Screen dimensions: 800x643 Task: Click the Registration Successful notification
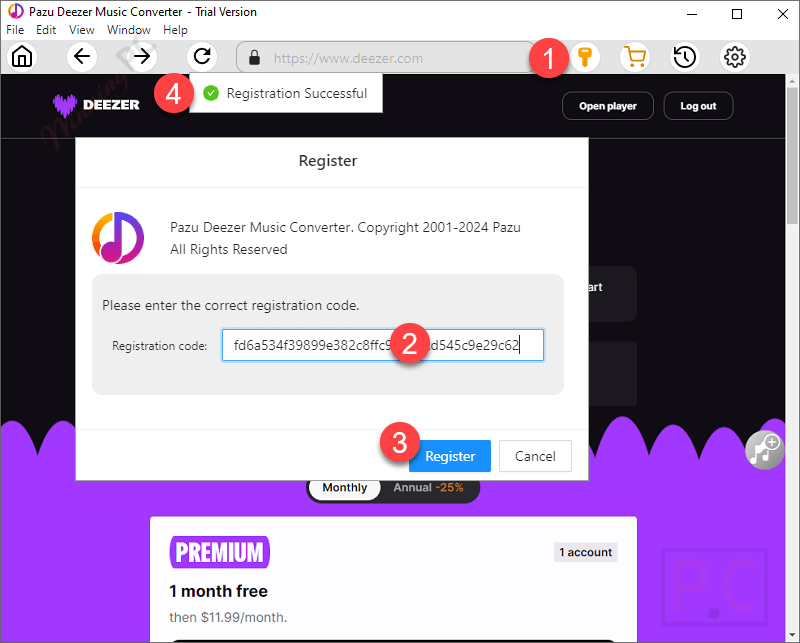click(286, 93)
